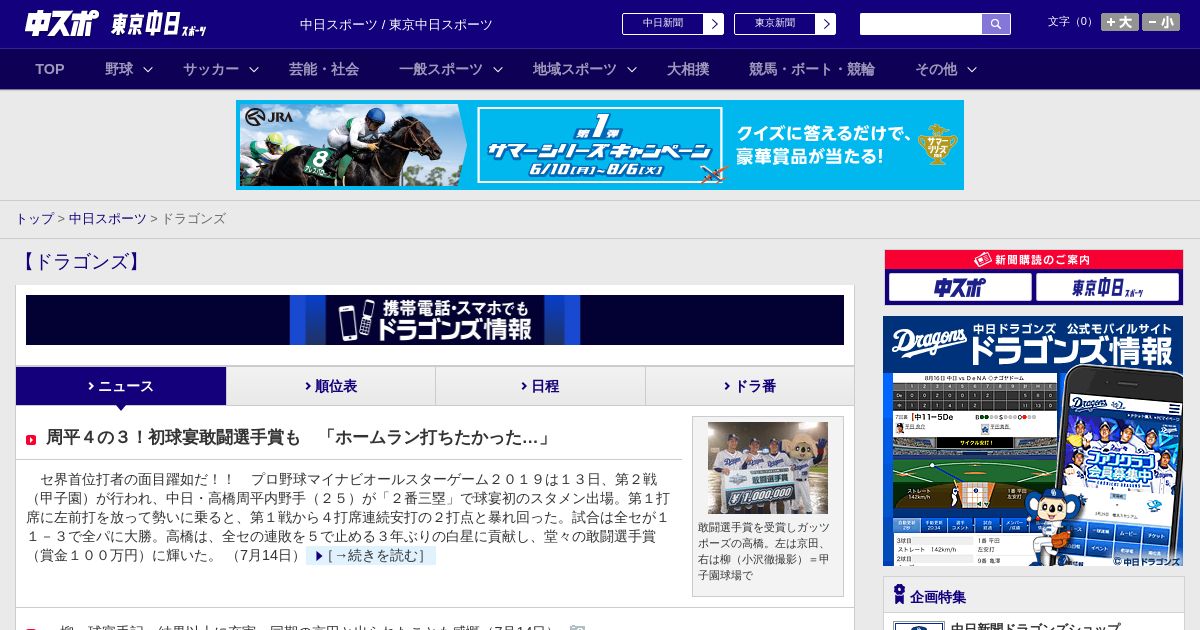Click the red bullet icon beside headline

click(x=31, y=440)
